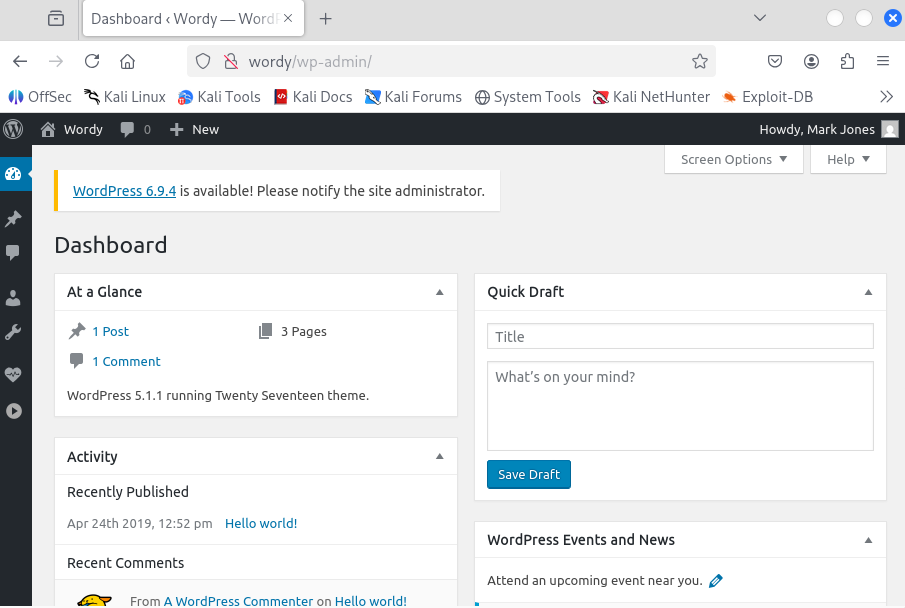
Task: Click the Dashboard gauge icon in sidebar
Action: point(13,174)
